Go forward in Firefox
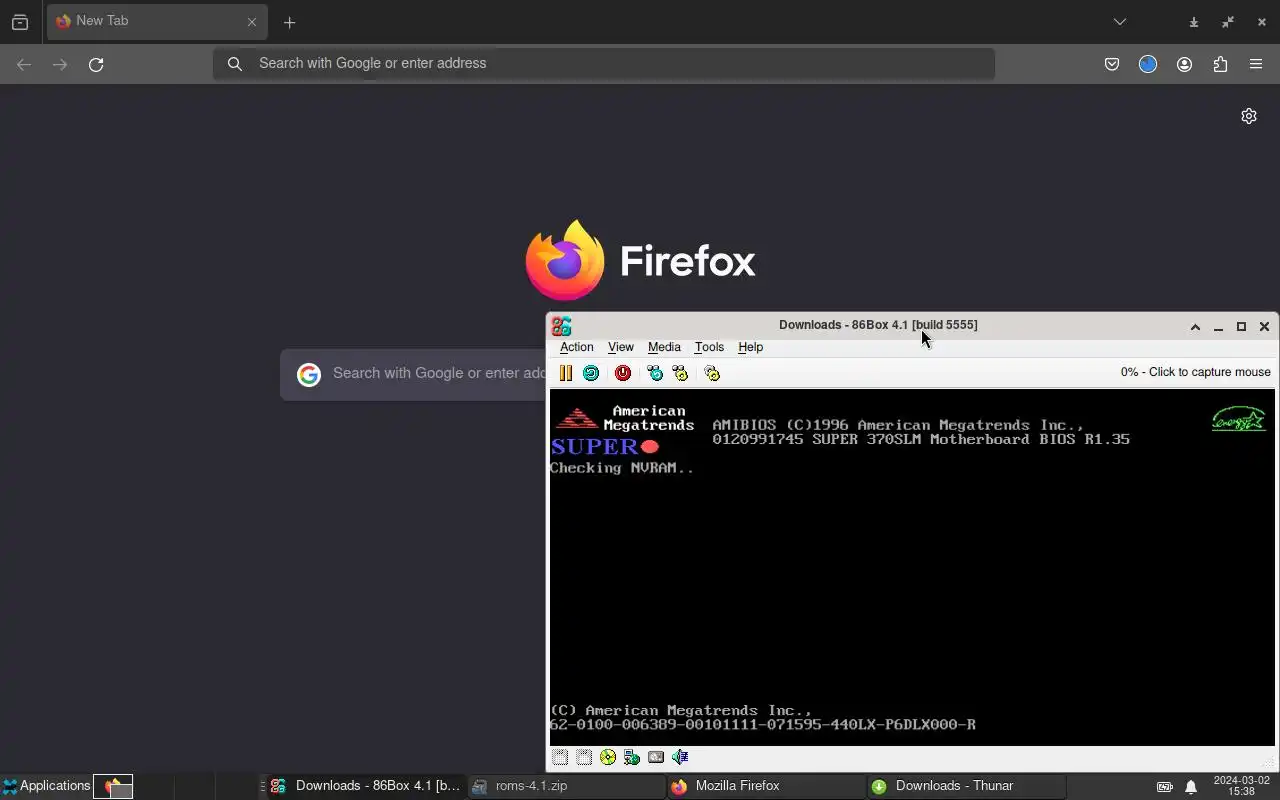This screenshot has height=800, width=1280. (60, 65)
